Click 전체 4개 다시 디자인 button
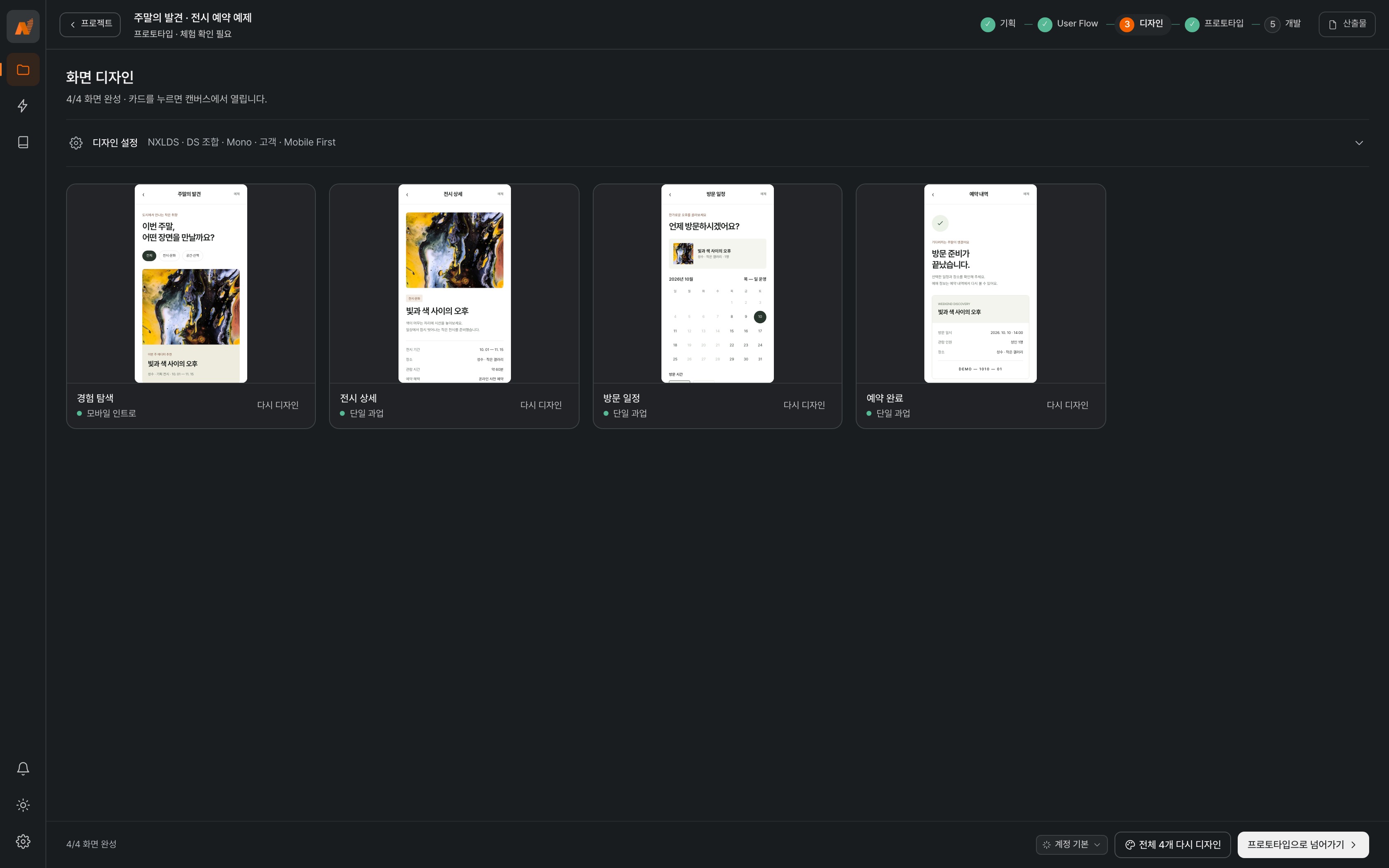The height and width of the screenshot is (868, 1389). 1172,844
